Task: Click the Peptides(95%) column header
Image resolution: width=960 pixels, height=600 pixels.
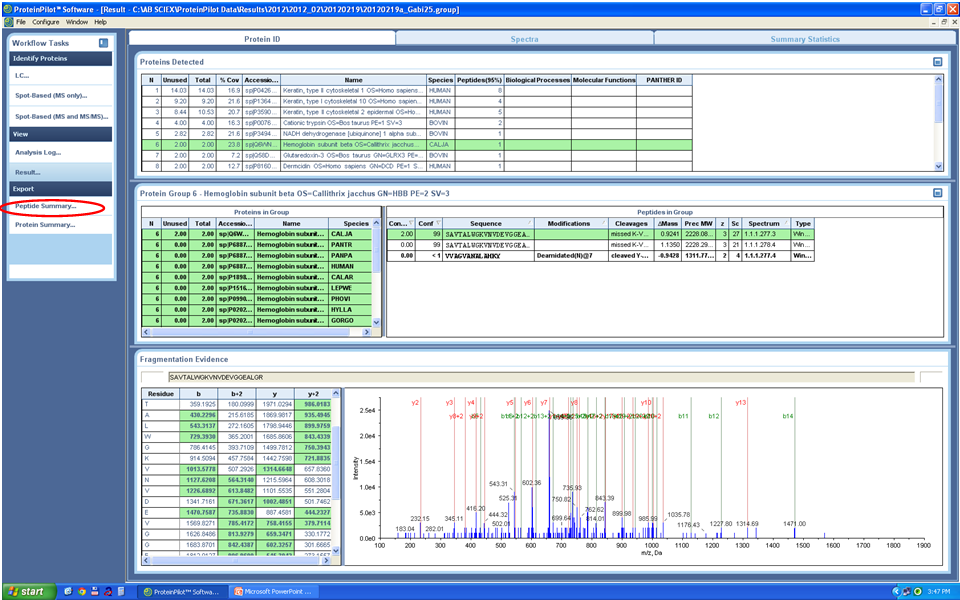Action: [479, 80]
